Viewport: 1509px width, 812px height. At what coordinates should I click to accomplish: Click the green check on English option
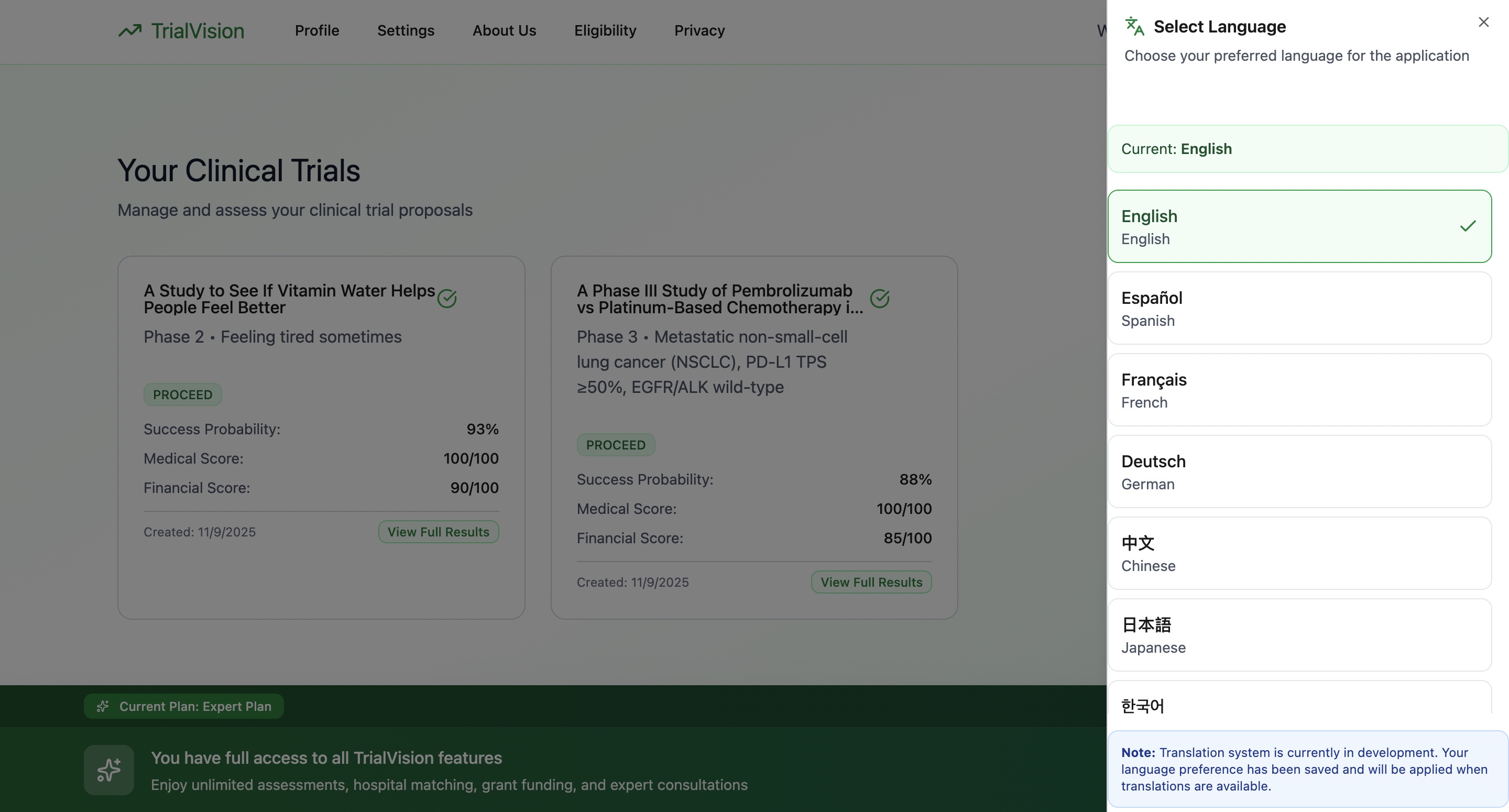pos(1468,226)
